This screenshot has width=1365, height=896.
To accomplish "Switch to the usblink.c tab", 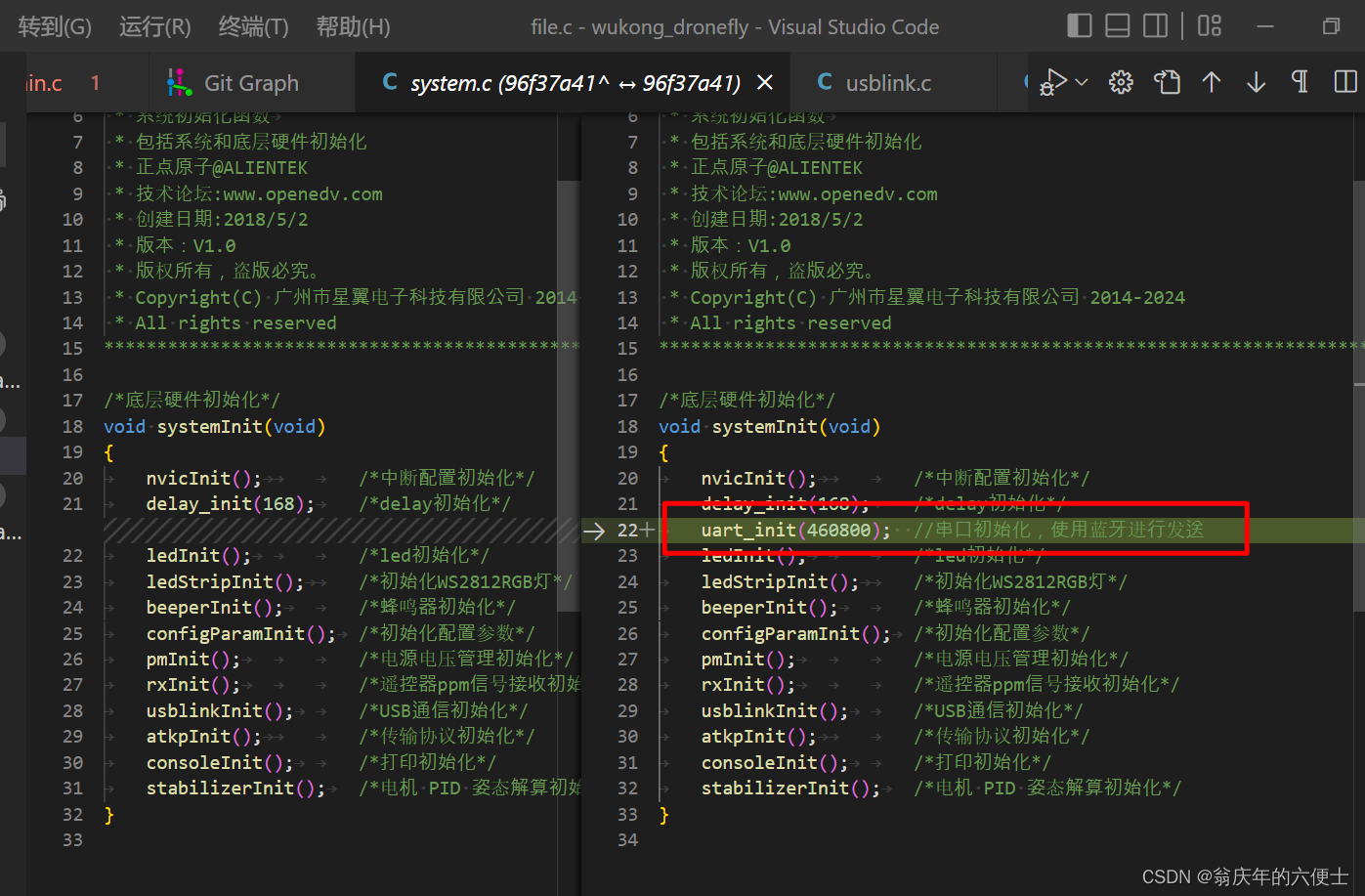I will tap(888, 83).
